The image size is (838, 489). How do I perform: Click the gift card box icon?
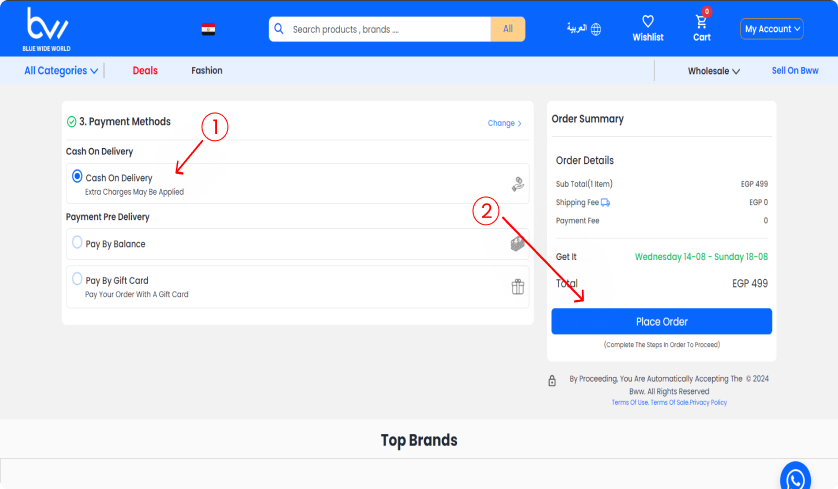(x=517, y=287)
